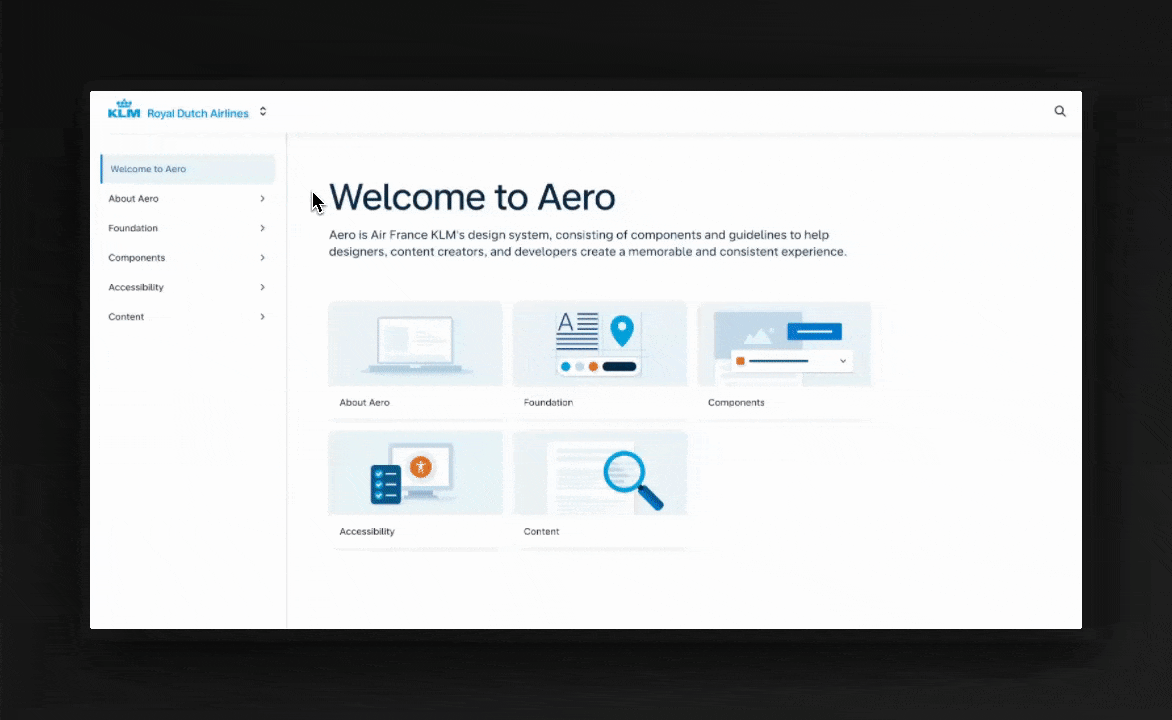Open Accessibility sidebar item

(x=188, y=287)
